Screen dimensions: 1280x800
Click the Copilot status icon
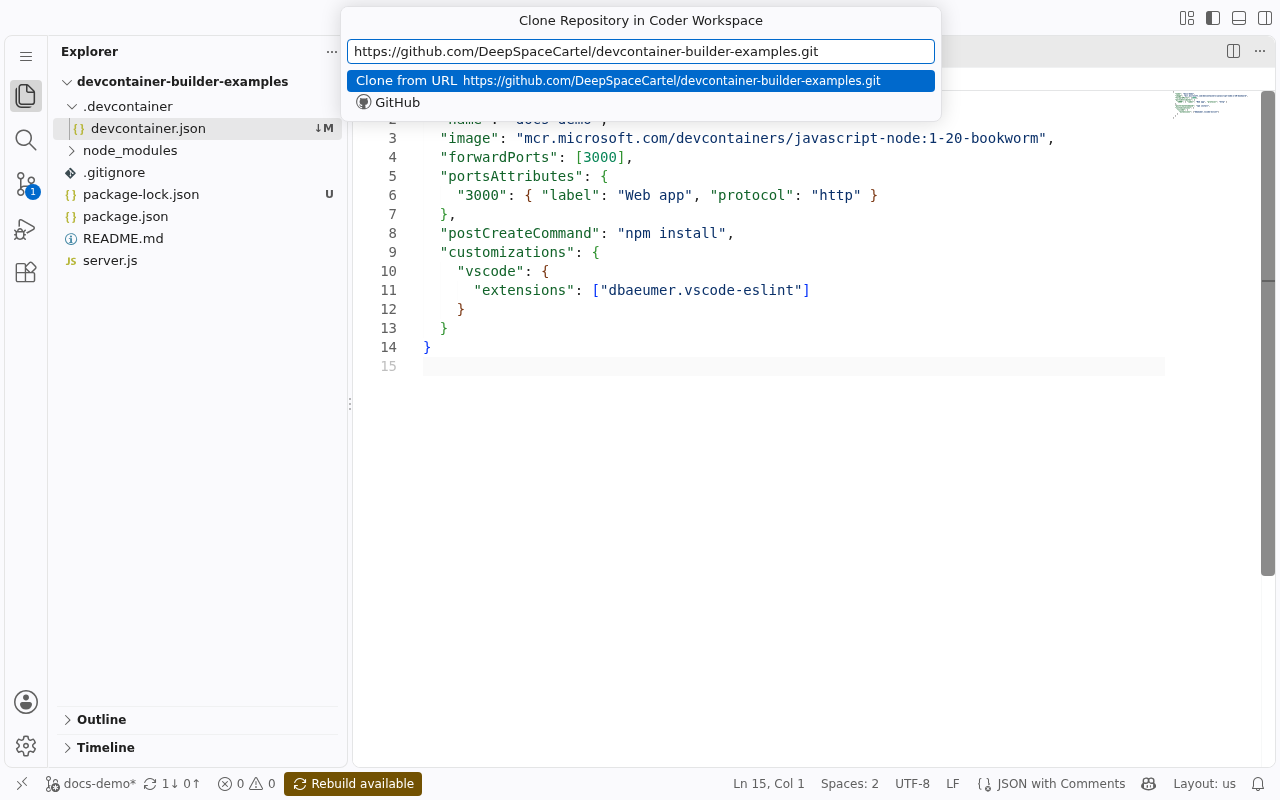pos(1149,784)
